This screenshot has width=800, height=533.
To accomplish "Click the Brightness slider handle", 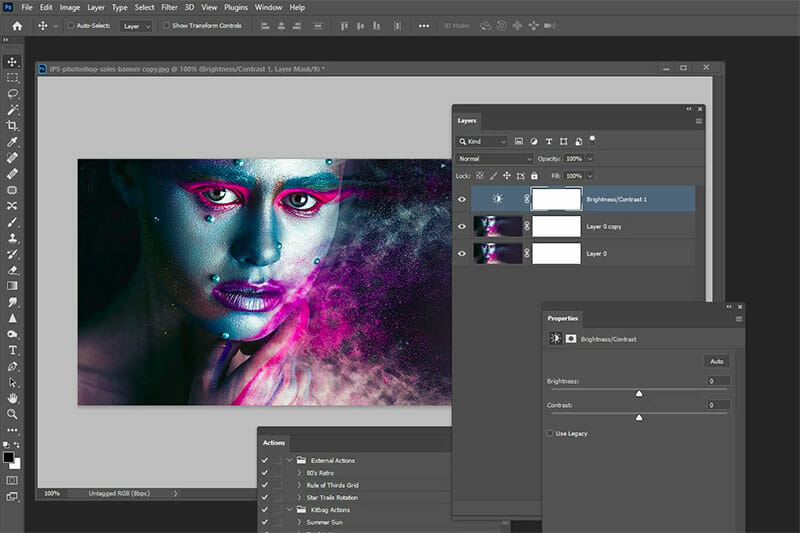I will coord(639,393).
